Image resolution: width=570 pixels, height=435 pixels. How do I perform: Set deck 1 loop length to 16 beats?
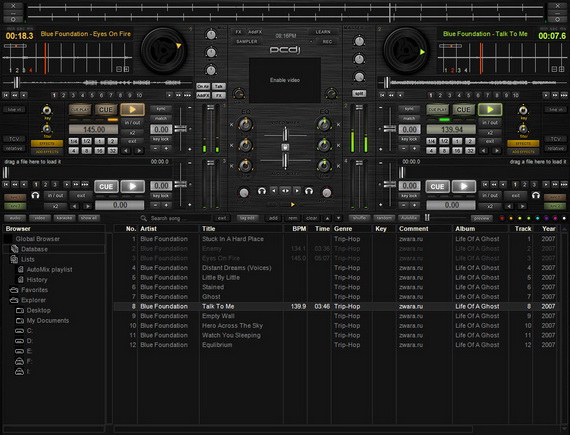tap(99, 150)
